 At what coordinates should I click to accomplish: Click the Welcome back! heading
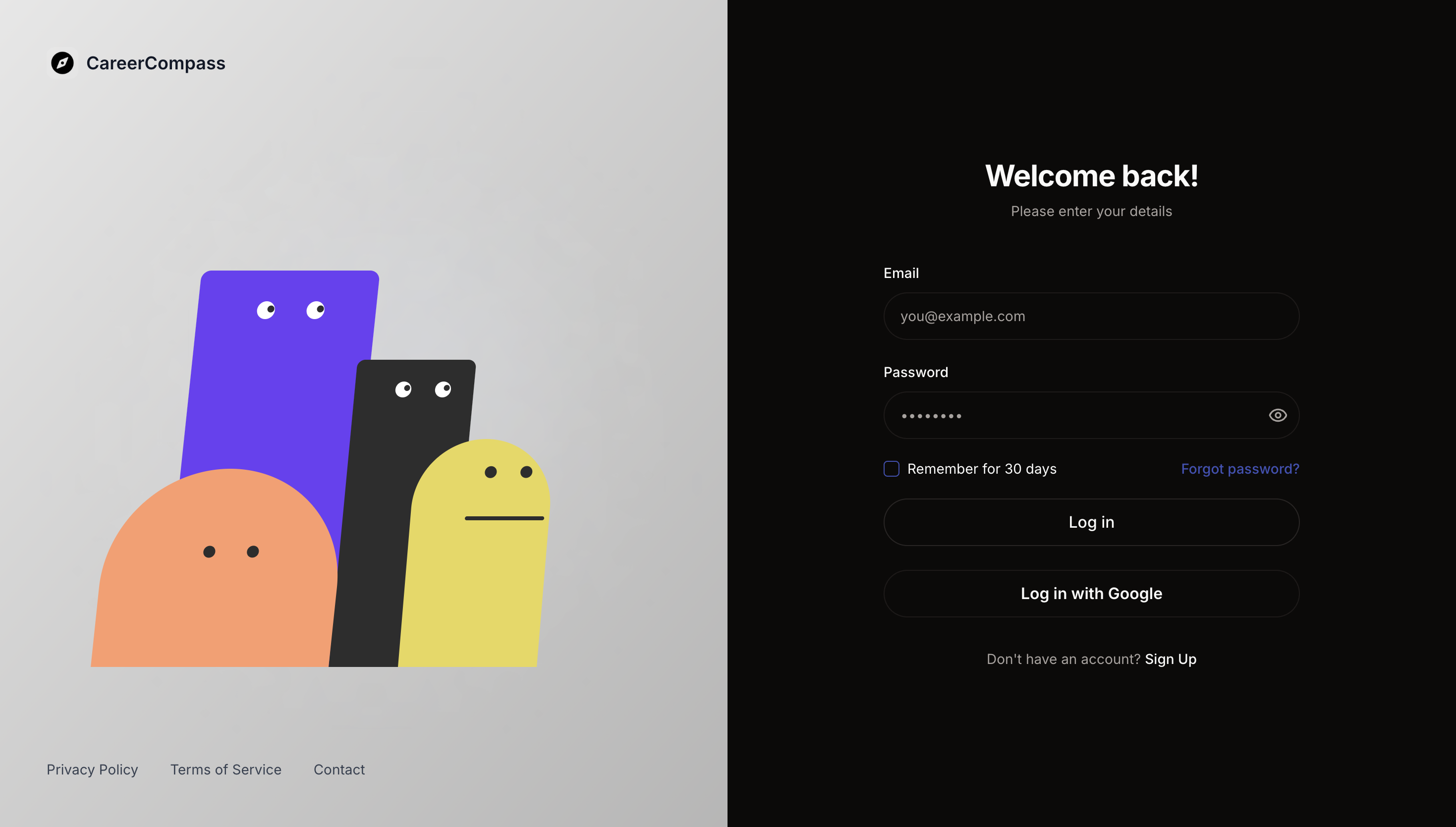click(1091, 175)
